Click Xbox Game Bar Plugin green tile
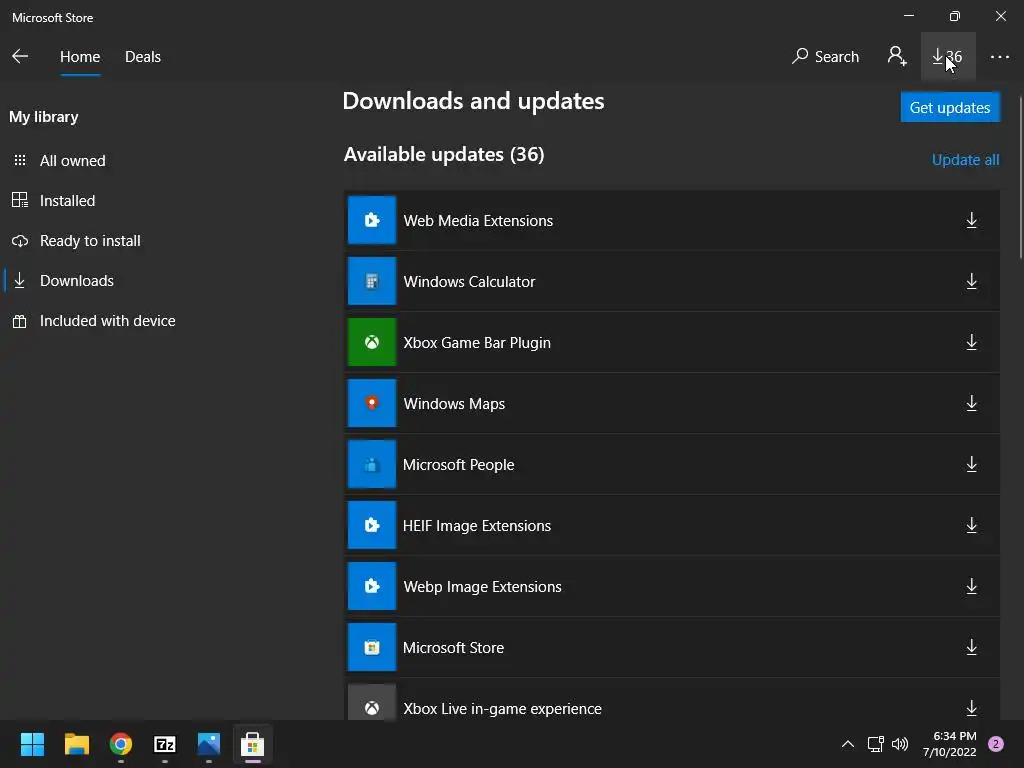The height and width of the screenshot is (768, 1024). (372, 342)
